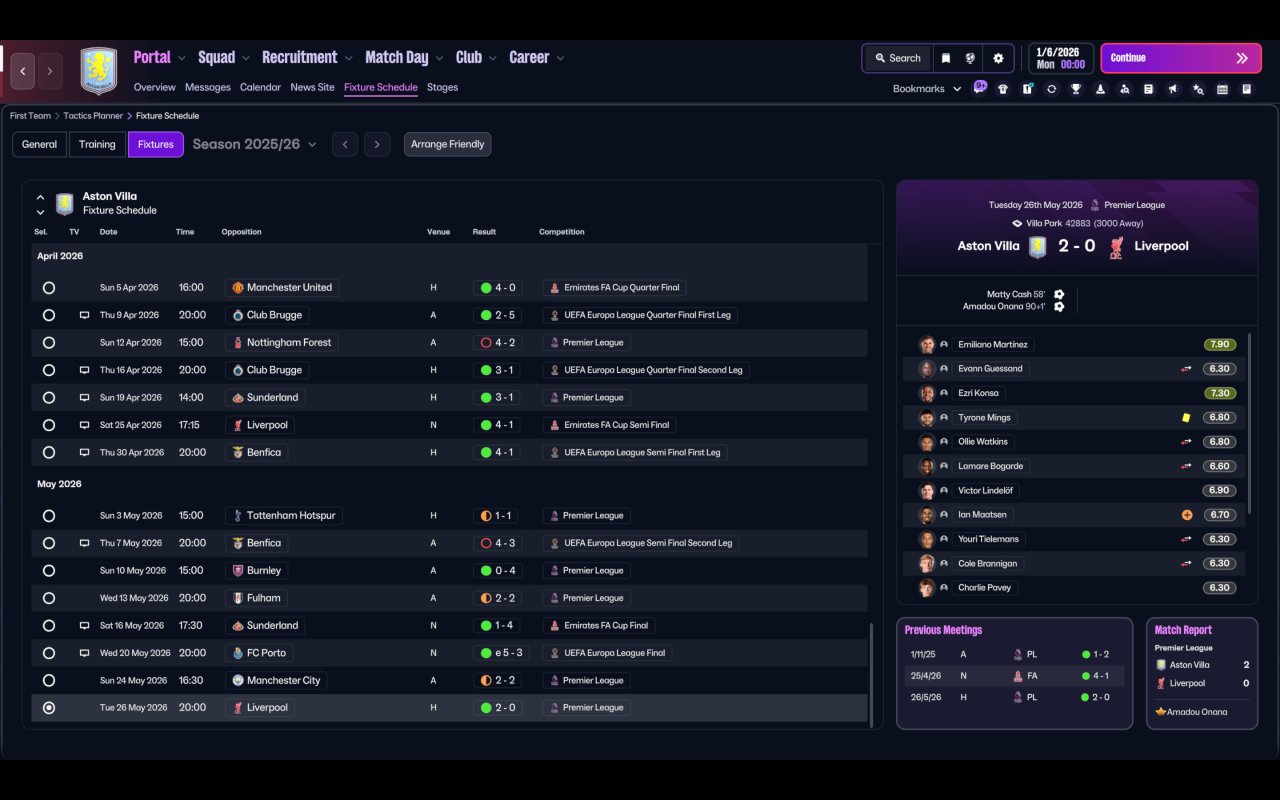Open the megaphone icon in bookmarks bar

tap(1173, 89)
